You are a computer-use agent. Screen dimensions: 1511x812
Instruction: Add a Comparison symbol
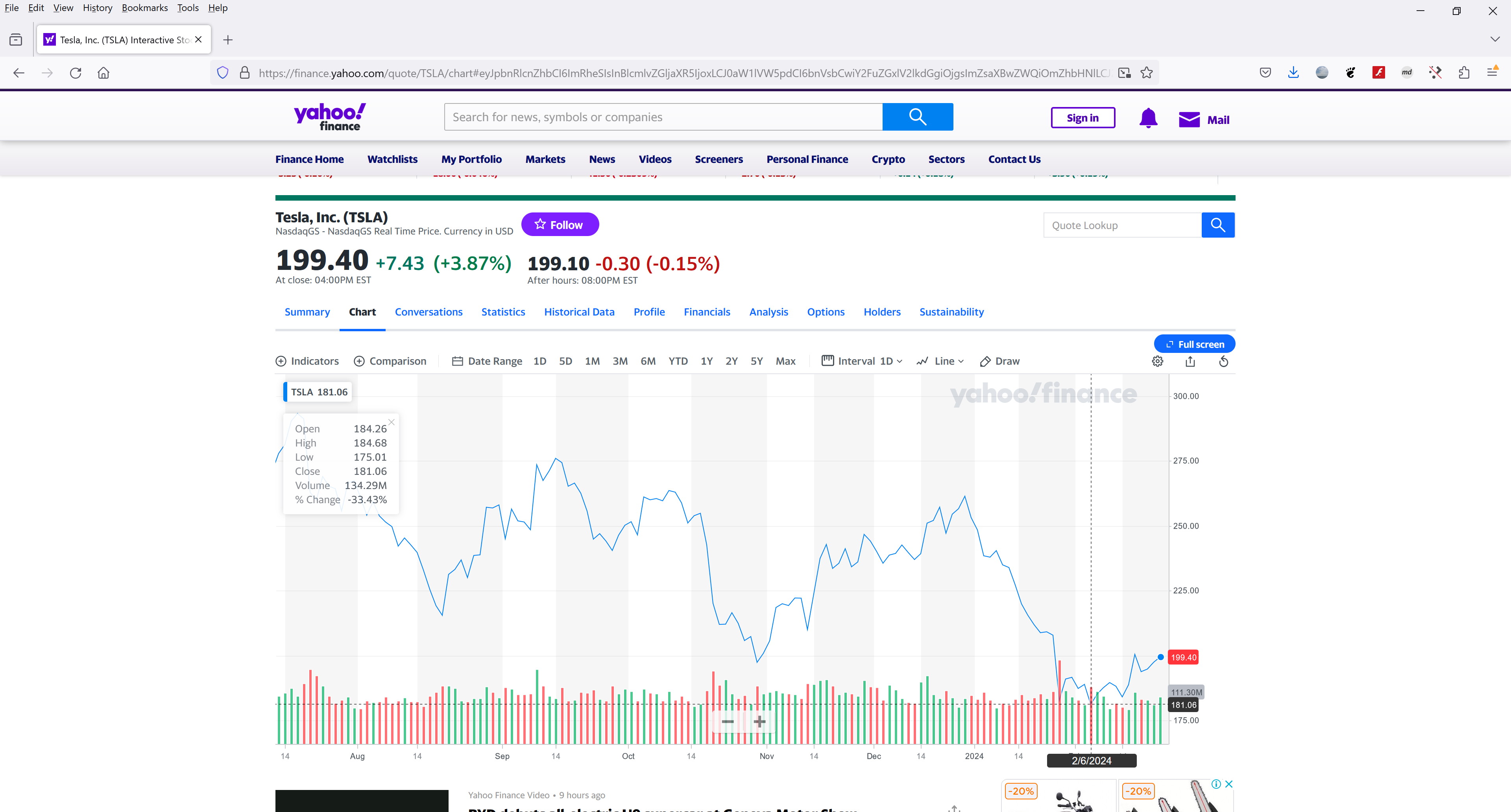pos(390,361)
